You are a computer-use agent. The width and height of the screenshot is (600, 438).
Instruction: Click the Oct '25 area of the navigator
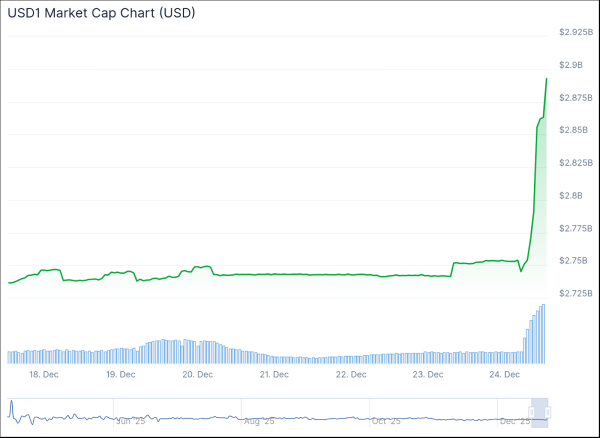[385, 422]
